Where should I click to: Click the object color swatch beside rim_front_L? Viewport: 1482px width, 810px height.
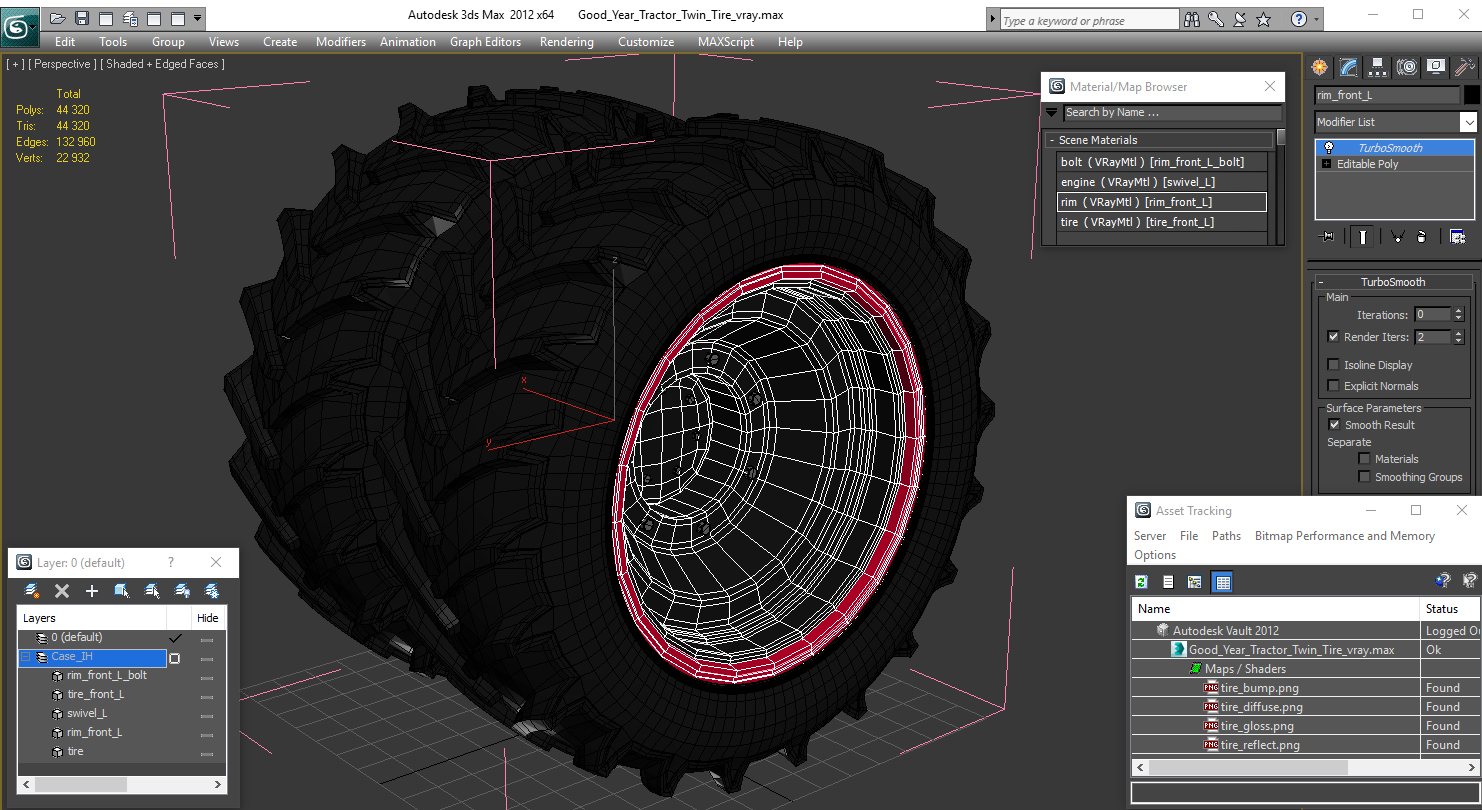(1471, 95)
